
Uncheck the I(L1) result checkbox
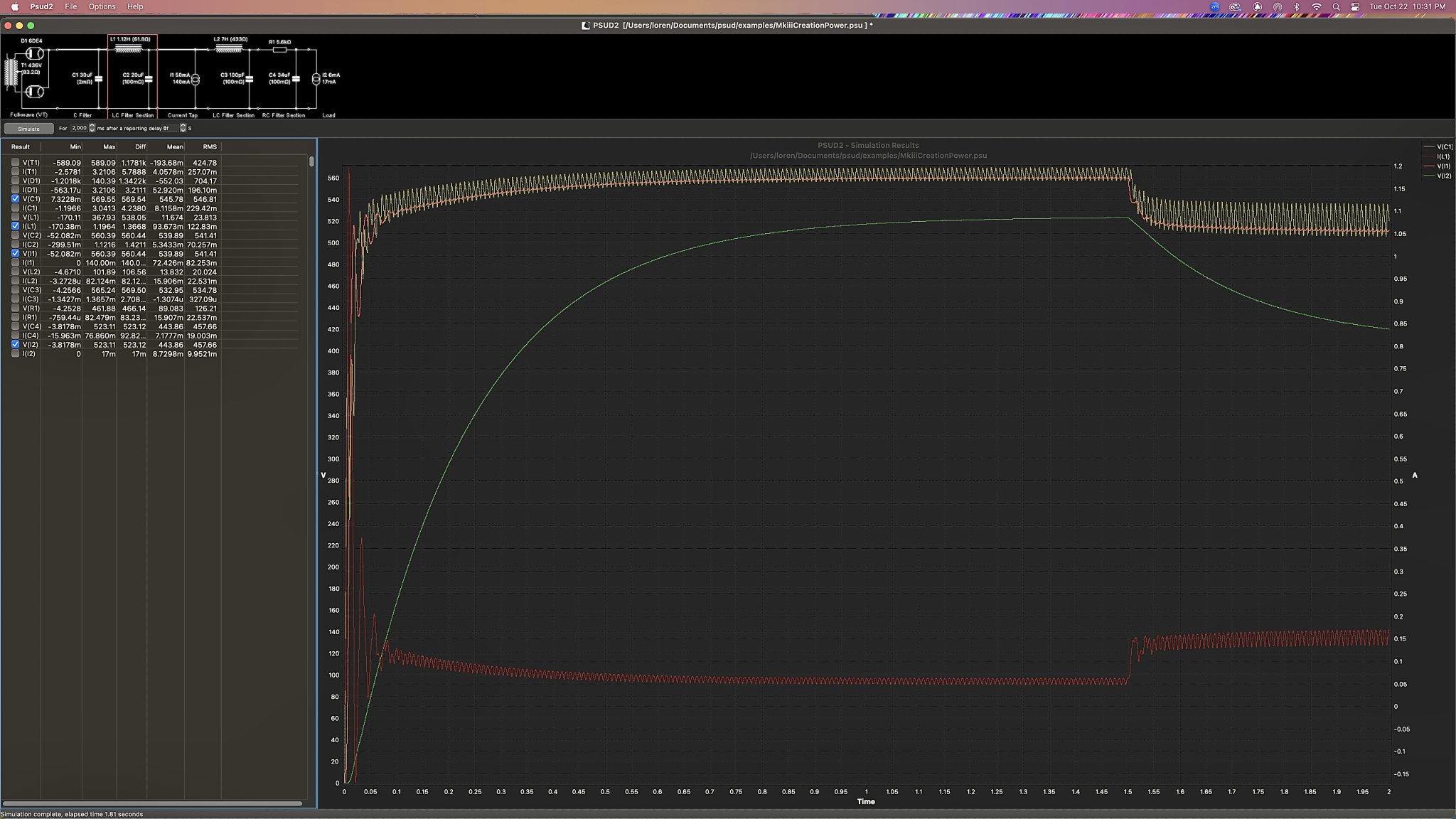click(x=15, y=226)
